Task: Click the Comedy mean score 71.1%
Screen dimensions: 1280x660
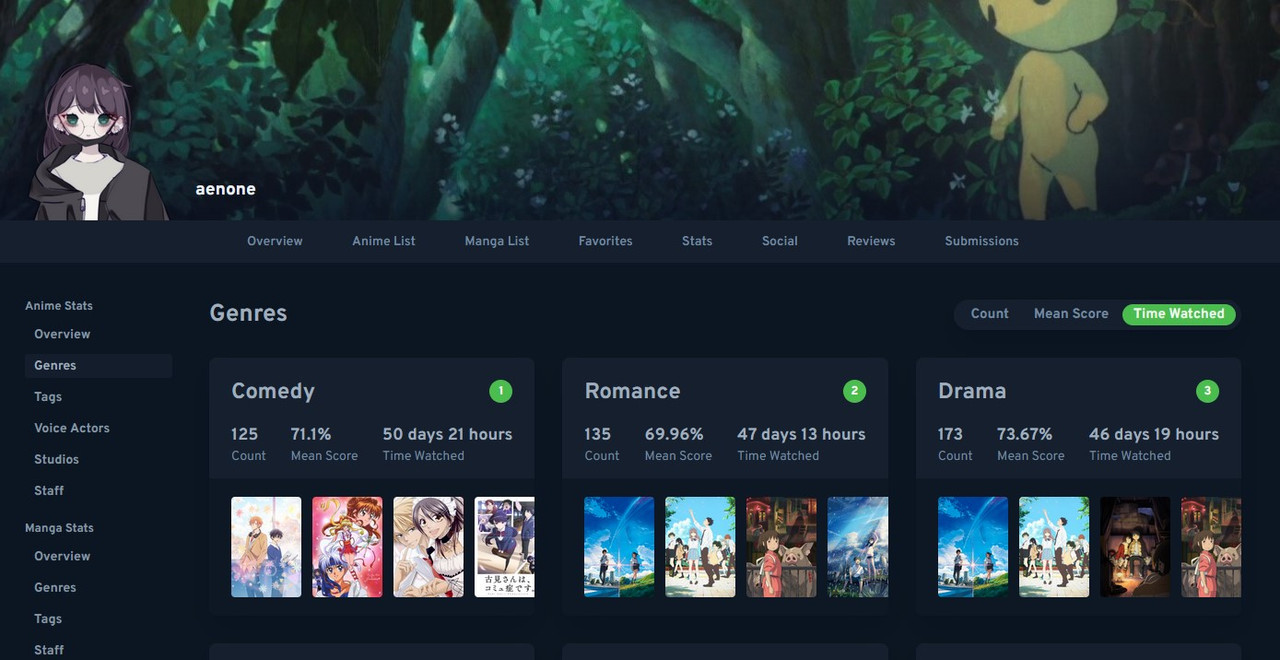Action: pyautogui.click(x=311, y=434)
